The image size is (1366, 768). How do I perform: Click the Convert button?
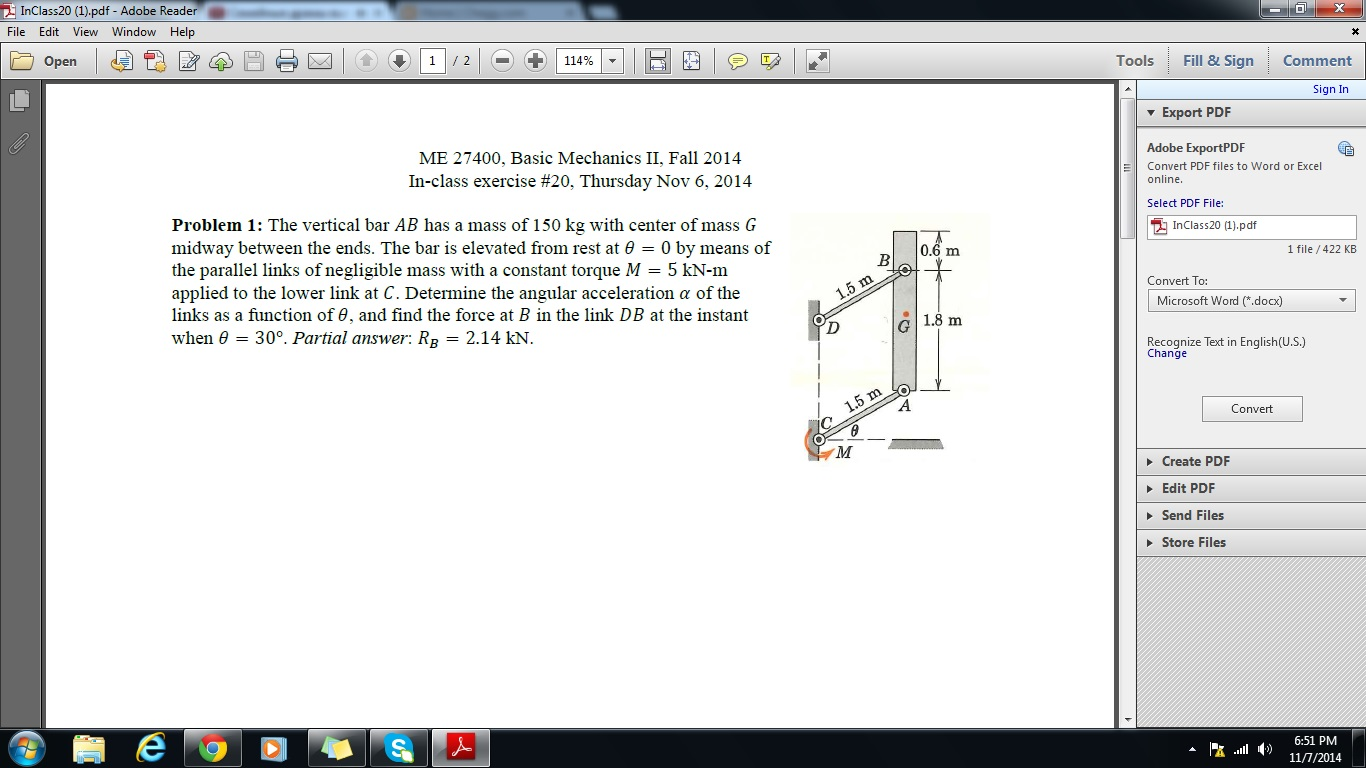point(1252,409)
